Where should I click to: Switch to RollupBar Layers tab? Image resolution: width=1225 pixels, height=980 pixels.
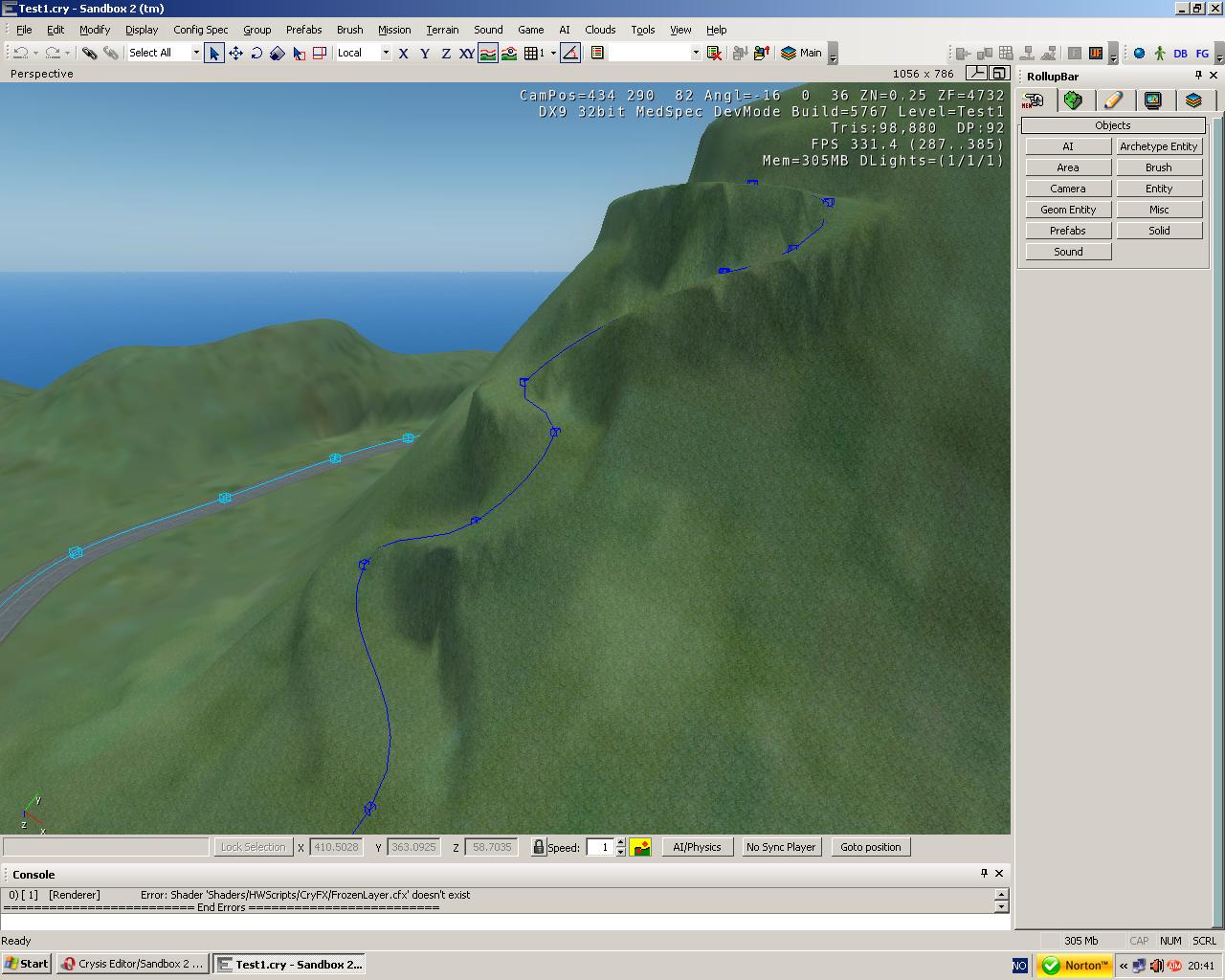[1193, 100]
